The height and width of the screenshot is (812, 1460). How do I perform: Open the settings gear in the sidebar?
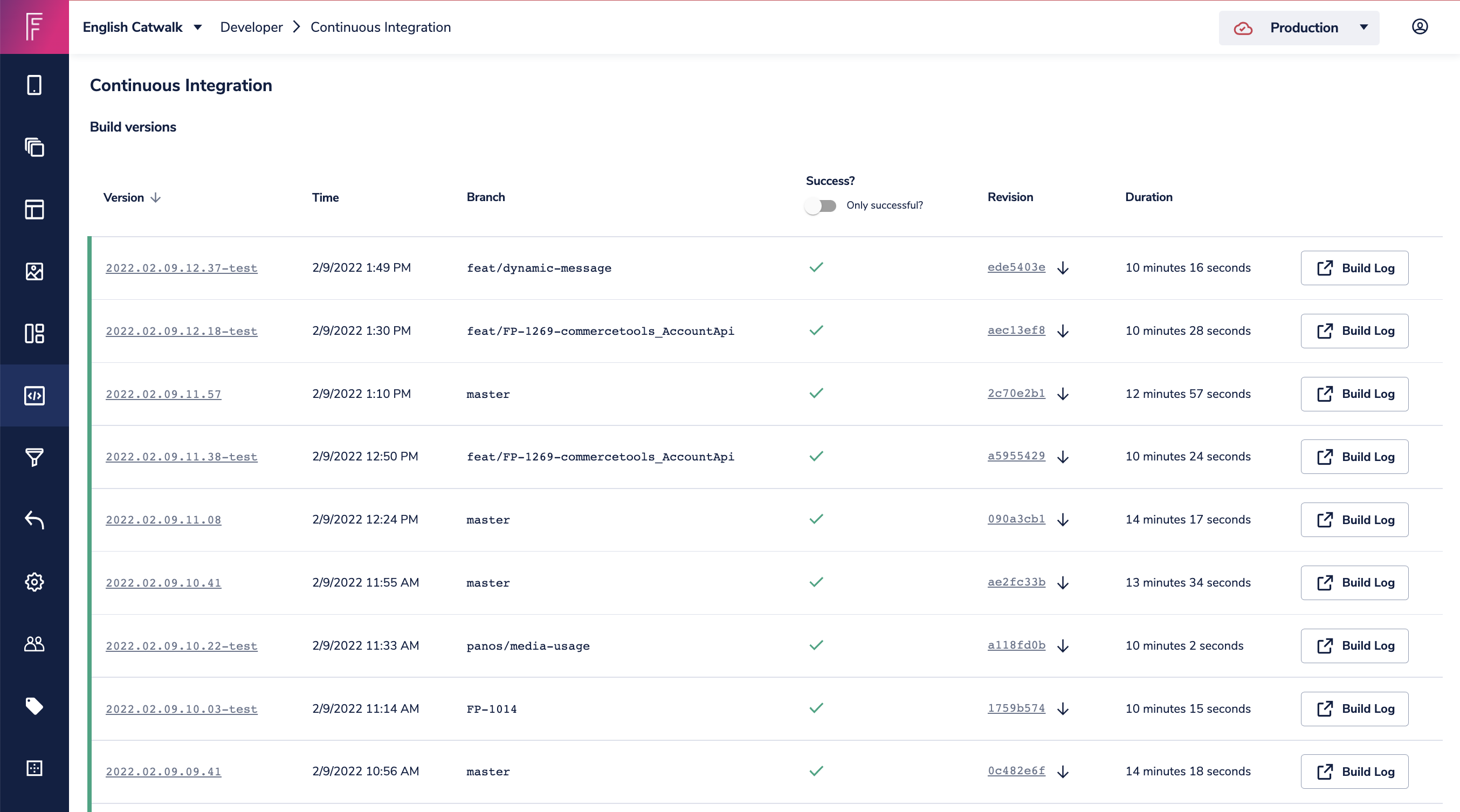(34, 582)
